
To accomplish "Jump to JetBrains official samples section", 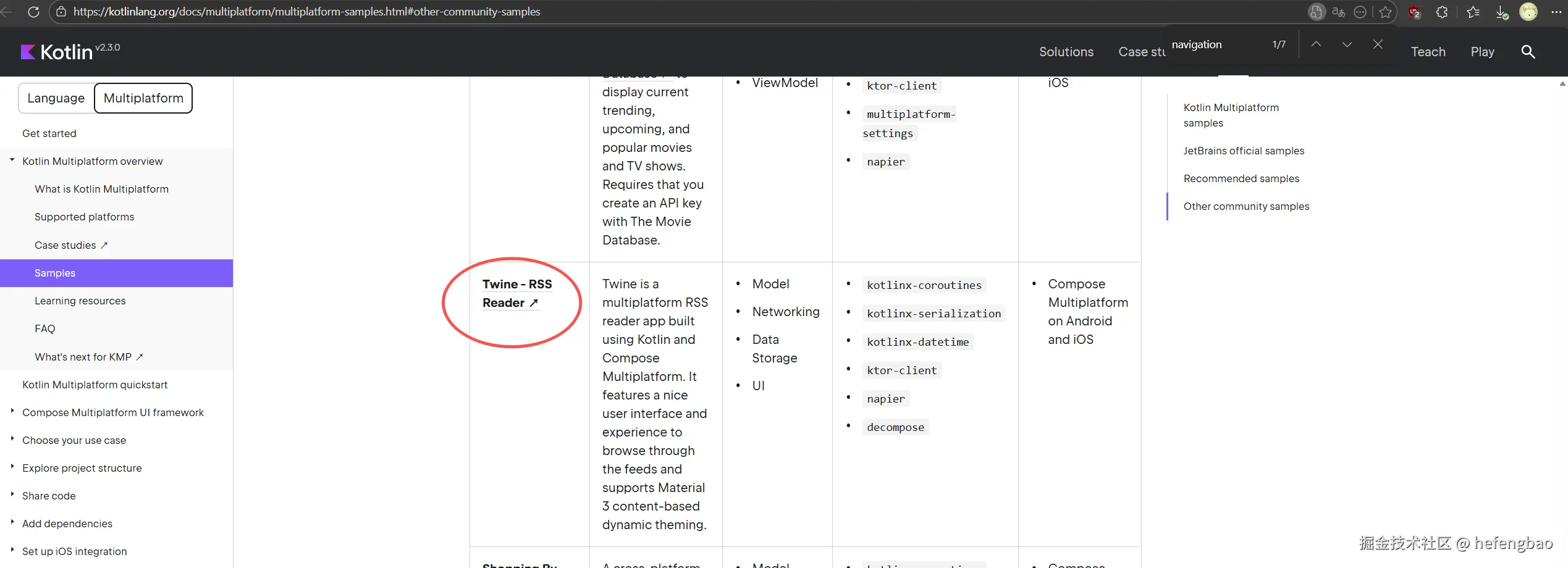I will tap(1244, 151).
